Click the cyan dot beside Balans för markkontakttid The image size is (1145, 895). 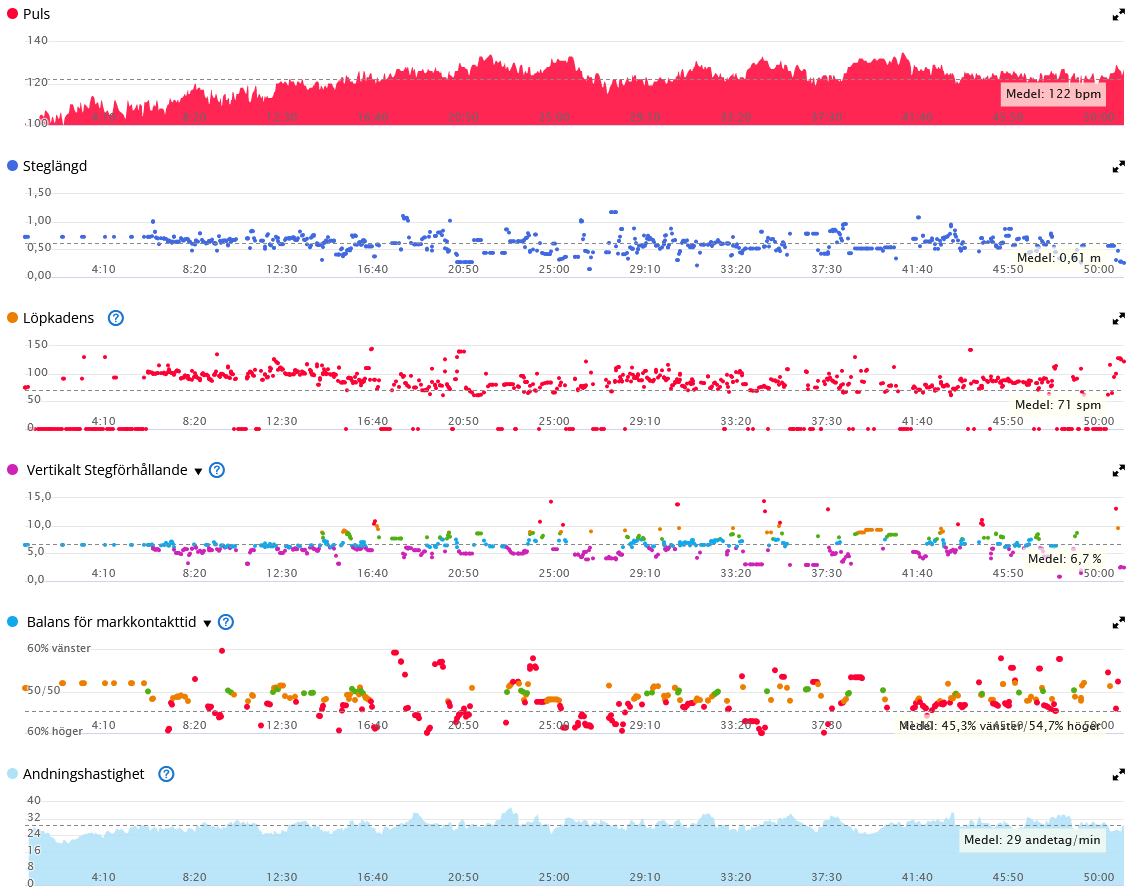12,621
